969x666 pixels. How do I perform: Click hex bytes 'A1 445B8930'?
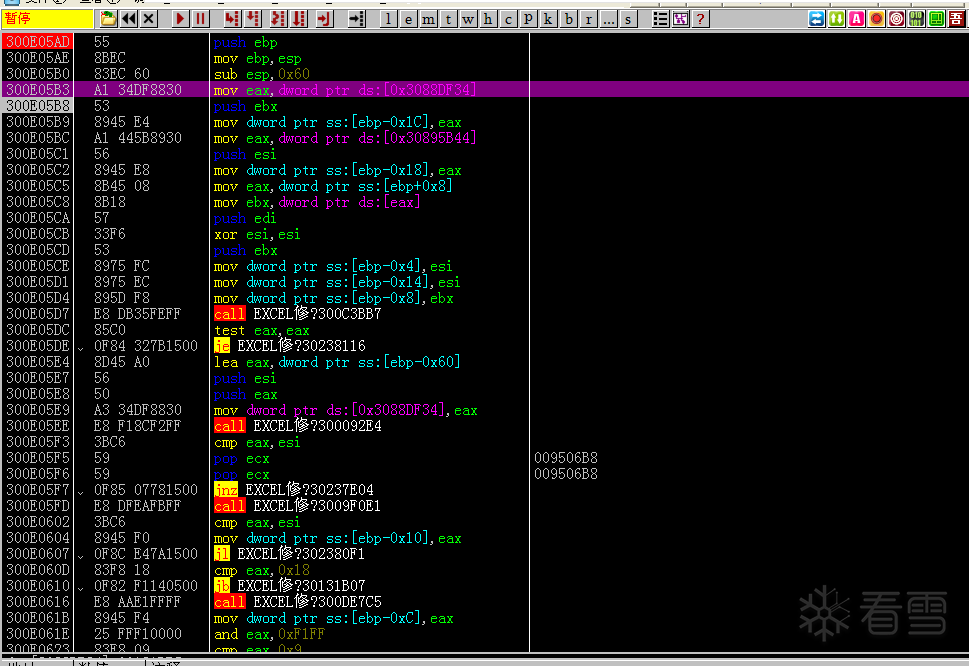click(137, 138)
